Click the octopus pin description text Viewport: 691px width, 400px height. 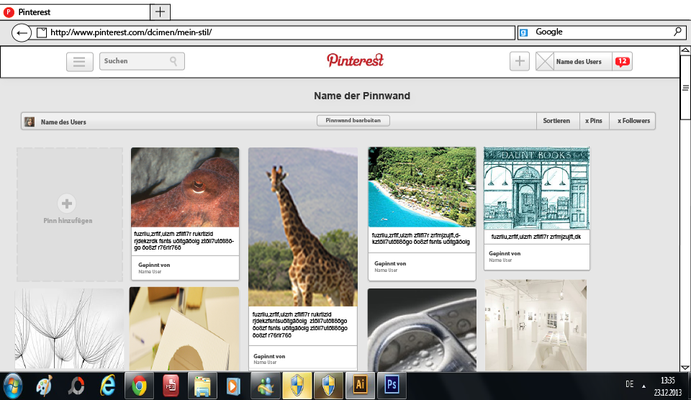pos(184,241)
